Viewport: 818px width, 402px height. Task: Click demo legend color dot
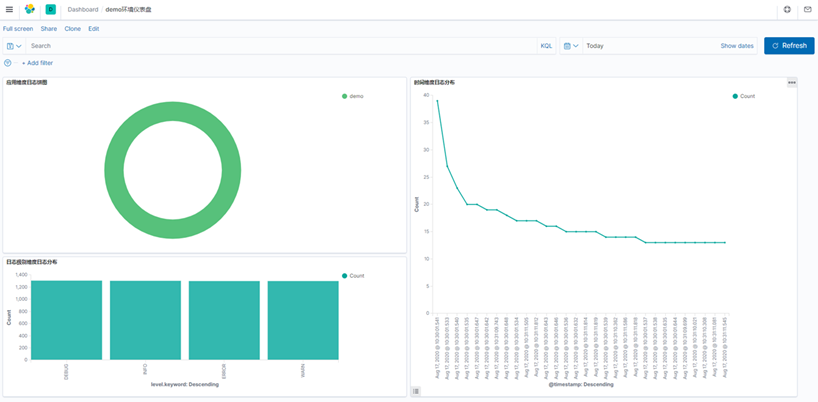pos(344,96)
